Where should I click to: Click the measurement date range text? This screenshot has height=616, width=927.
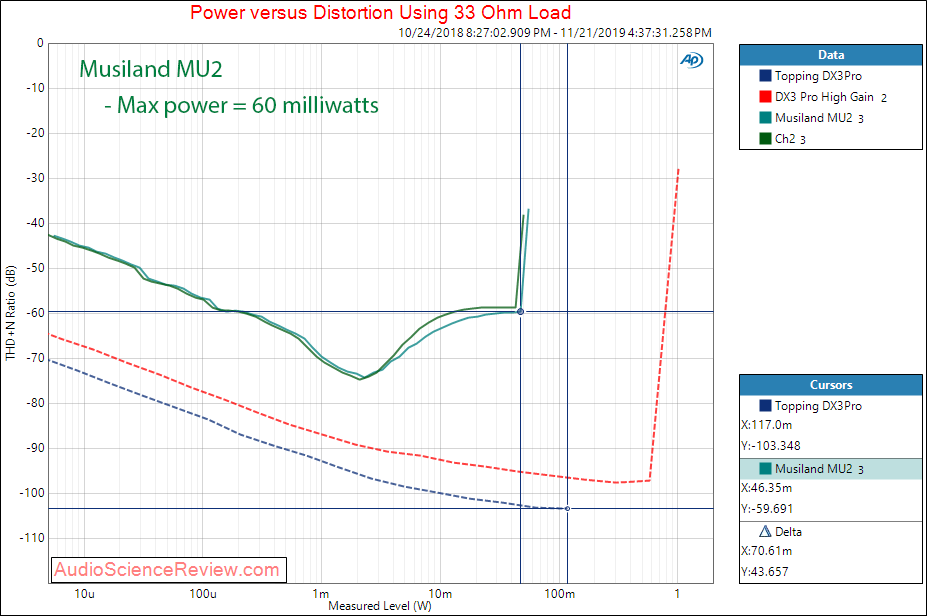(x=555, y=33)
